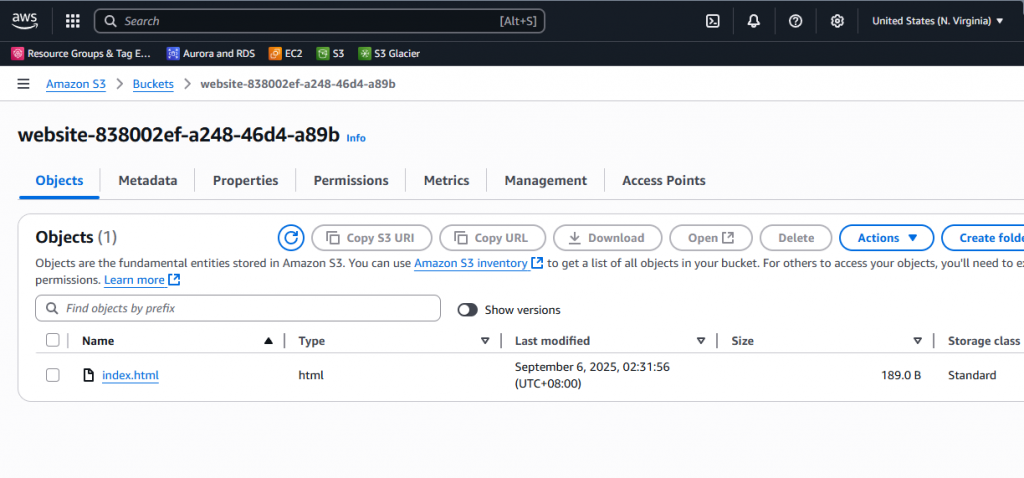Click the Create folder button
Screen dimensions: 1024x478
[983, 238]
